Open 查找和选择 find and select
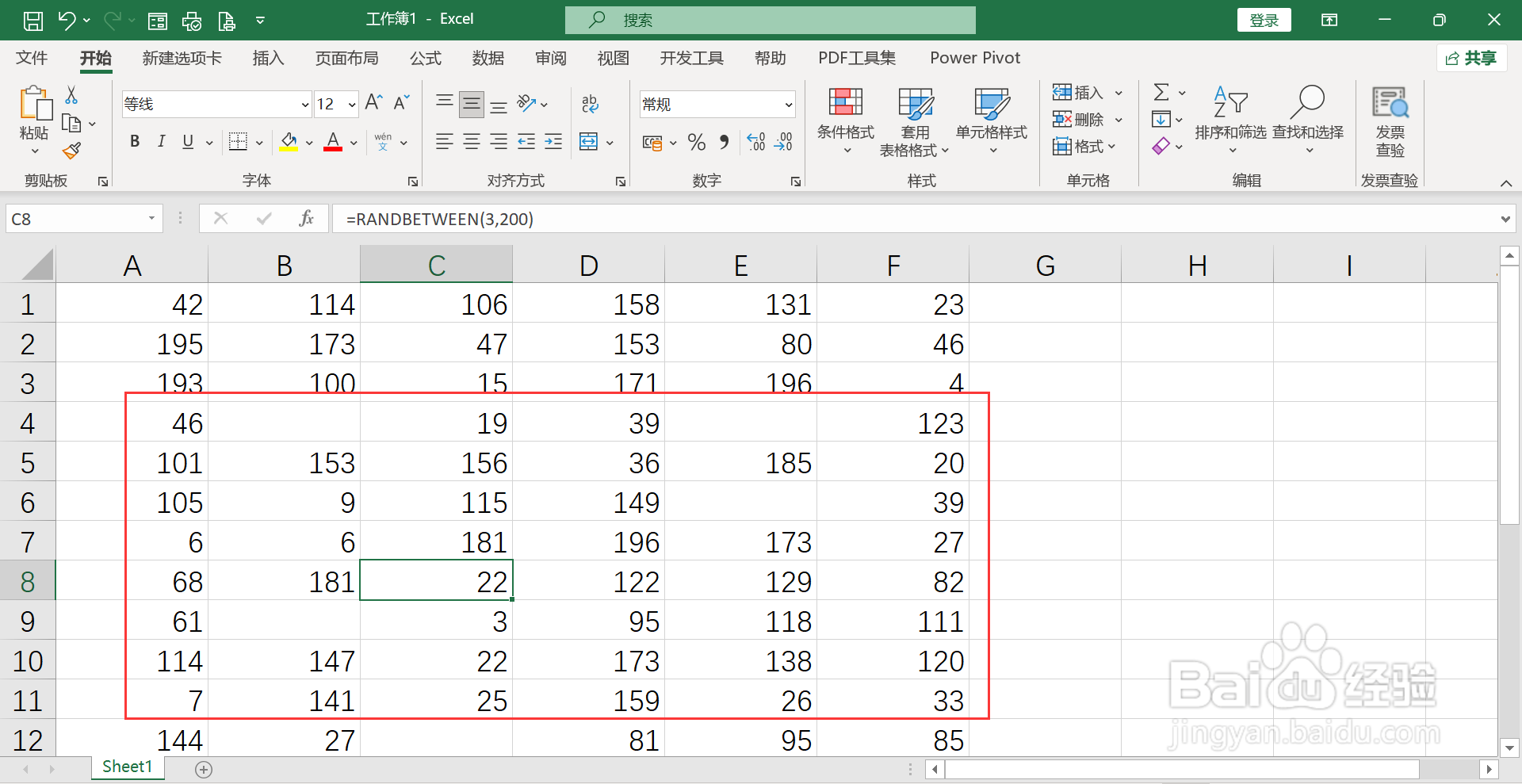 1308,120
